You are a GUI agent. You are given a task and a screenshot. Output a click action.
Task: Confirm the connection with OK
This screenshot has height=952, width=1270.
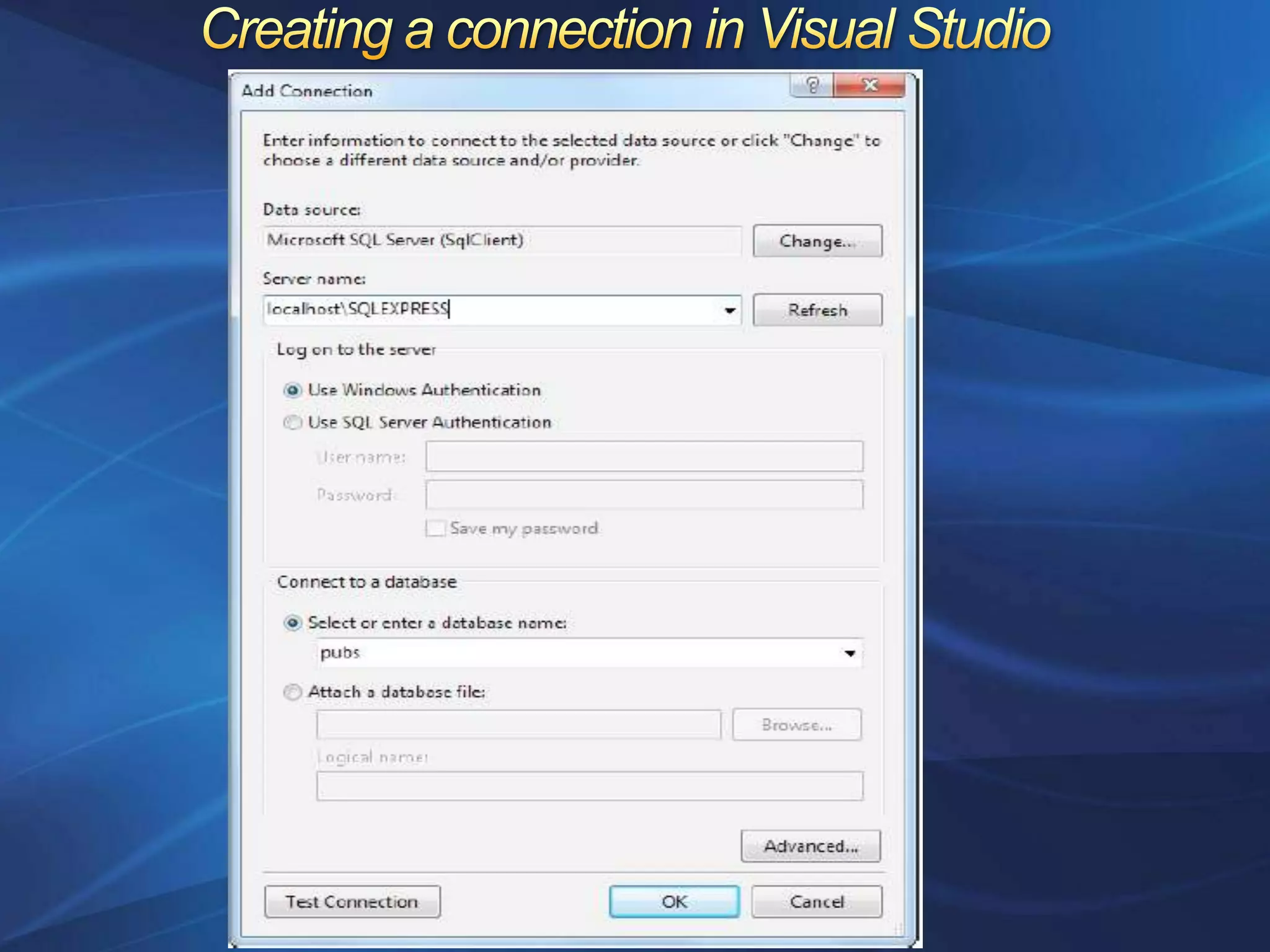pyautogui.click(x=674, y=902)
